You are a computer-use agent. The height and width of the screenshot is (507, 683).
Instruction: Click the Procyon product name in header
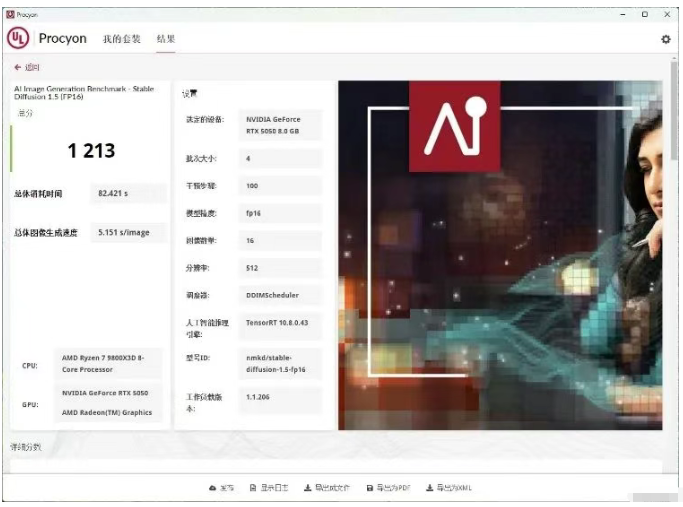pyautogui.click(x=63, y=38)
